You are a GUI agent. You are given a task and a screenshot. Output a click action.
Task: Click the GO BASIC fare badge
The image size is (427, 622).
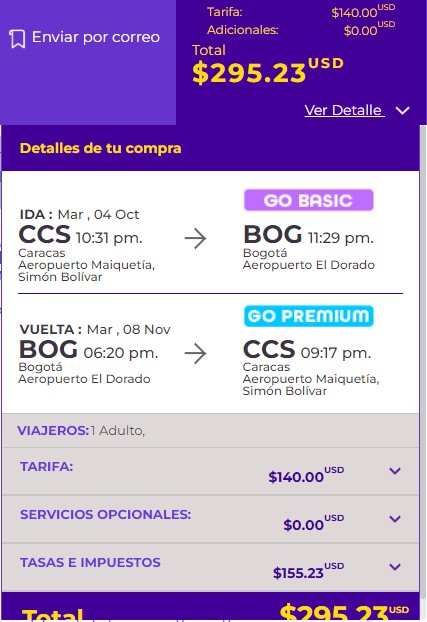(308, 200)
